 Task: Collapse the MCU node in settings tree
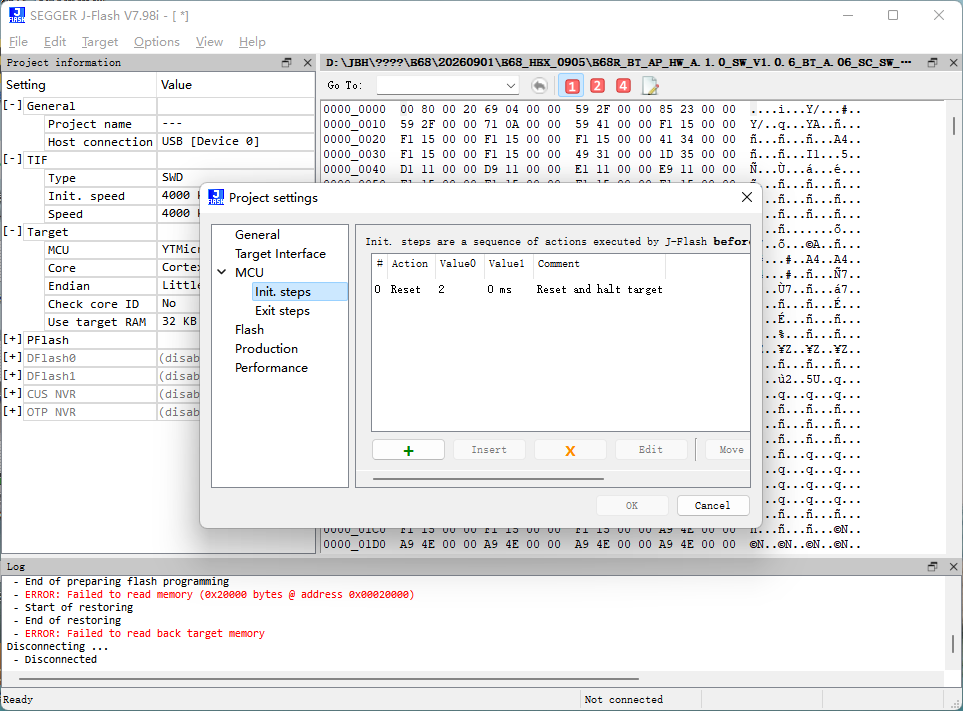point(222,272)
